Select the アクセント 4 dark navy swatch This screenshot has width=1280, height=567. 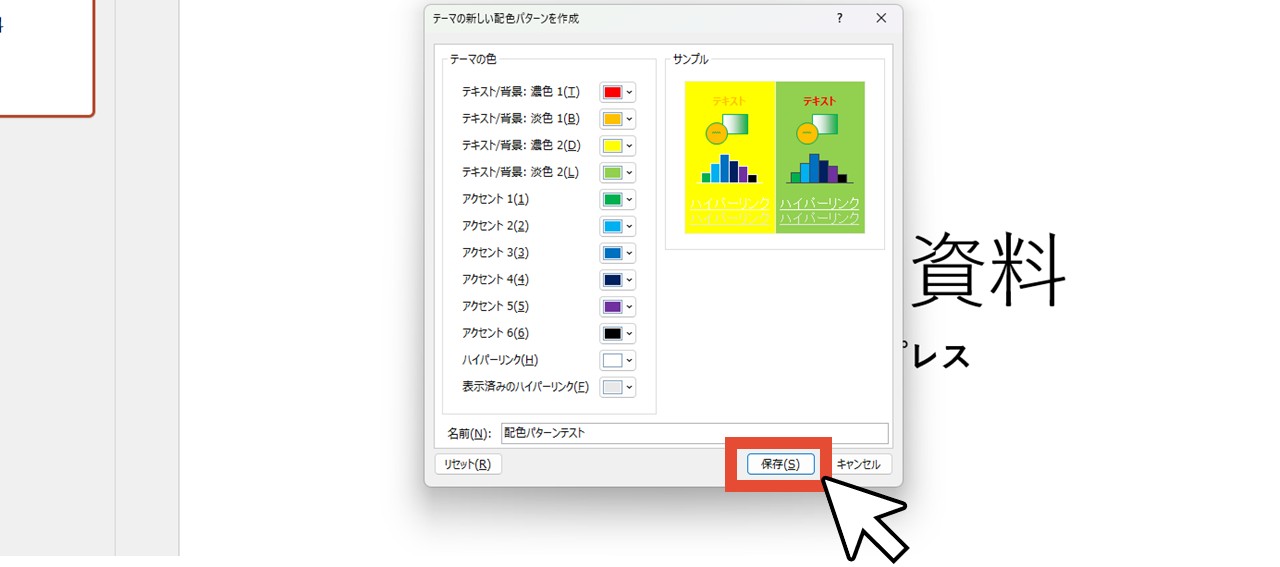click(x=617, y=280)
